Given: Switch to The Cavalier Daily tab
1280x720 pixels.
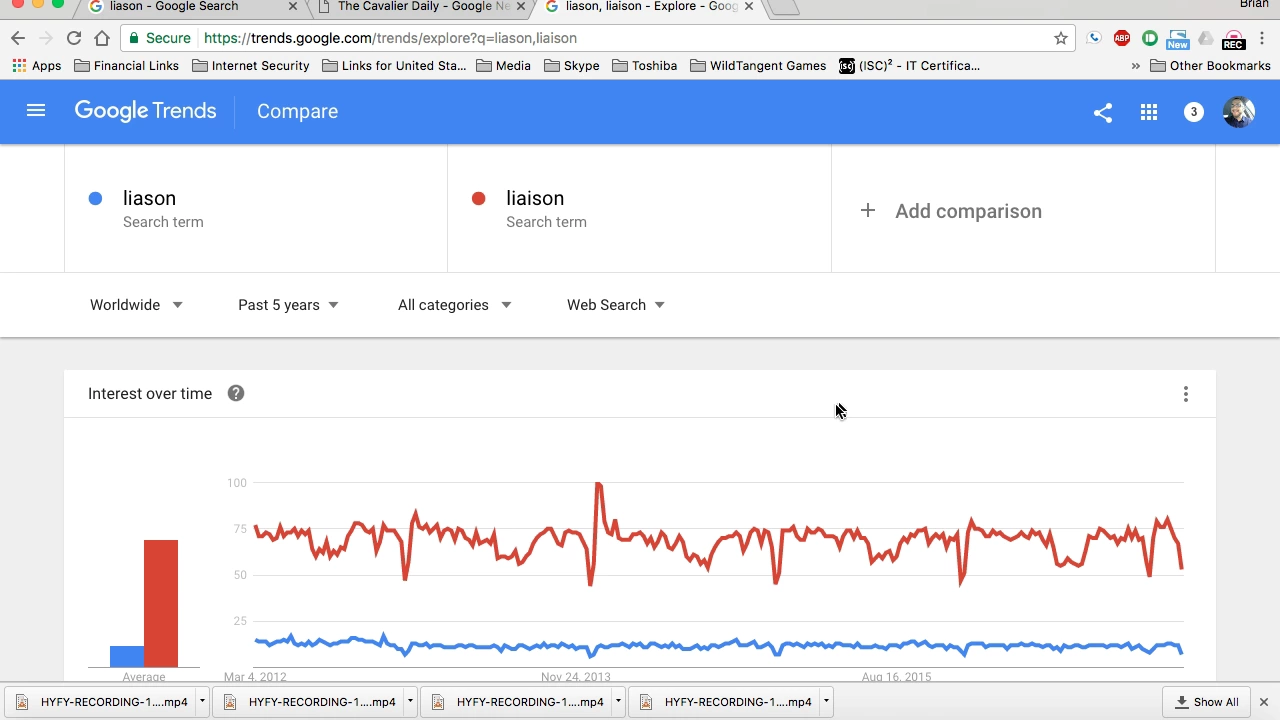Looking at the screenshot, I should tap(424, 7).
